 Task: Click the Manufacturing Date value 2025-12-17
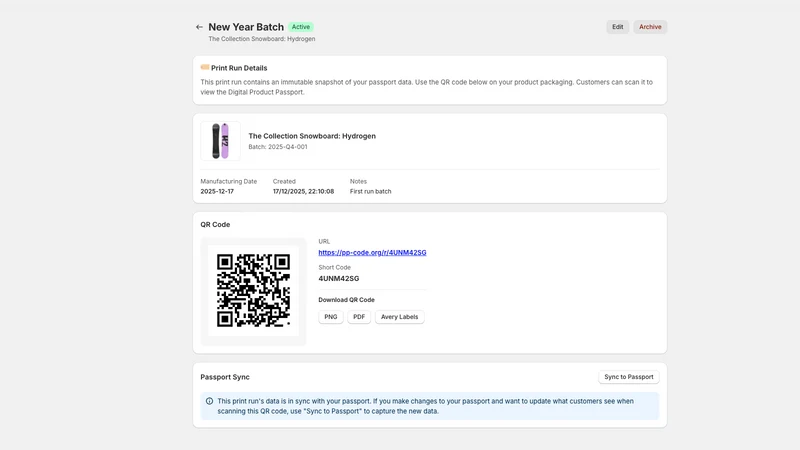click(x=217, y=191)
